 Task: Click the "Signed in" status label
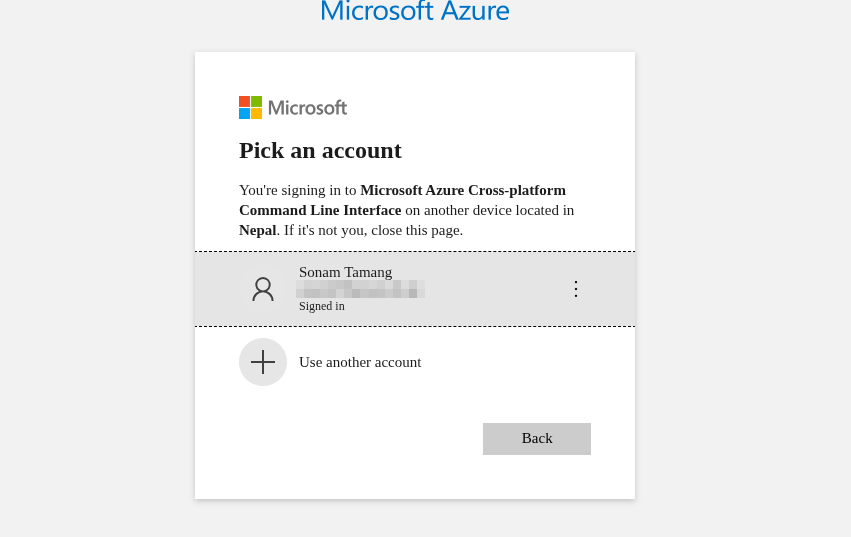[321, 306]
